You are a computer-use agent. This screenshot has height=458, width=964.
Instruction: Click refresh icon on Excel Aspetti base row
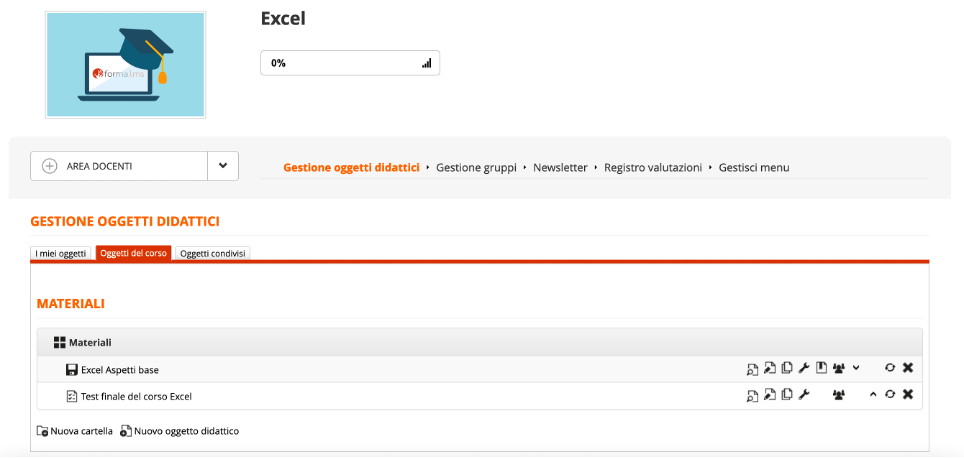pyautogui.click(x=890, y=369)
